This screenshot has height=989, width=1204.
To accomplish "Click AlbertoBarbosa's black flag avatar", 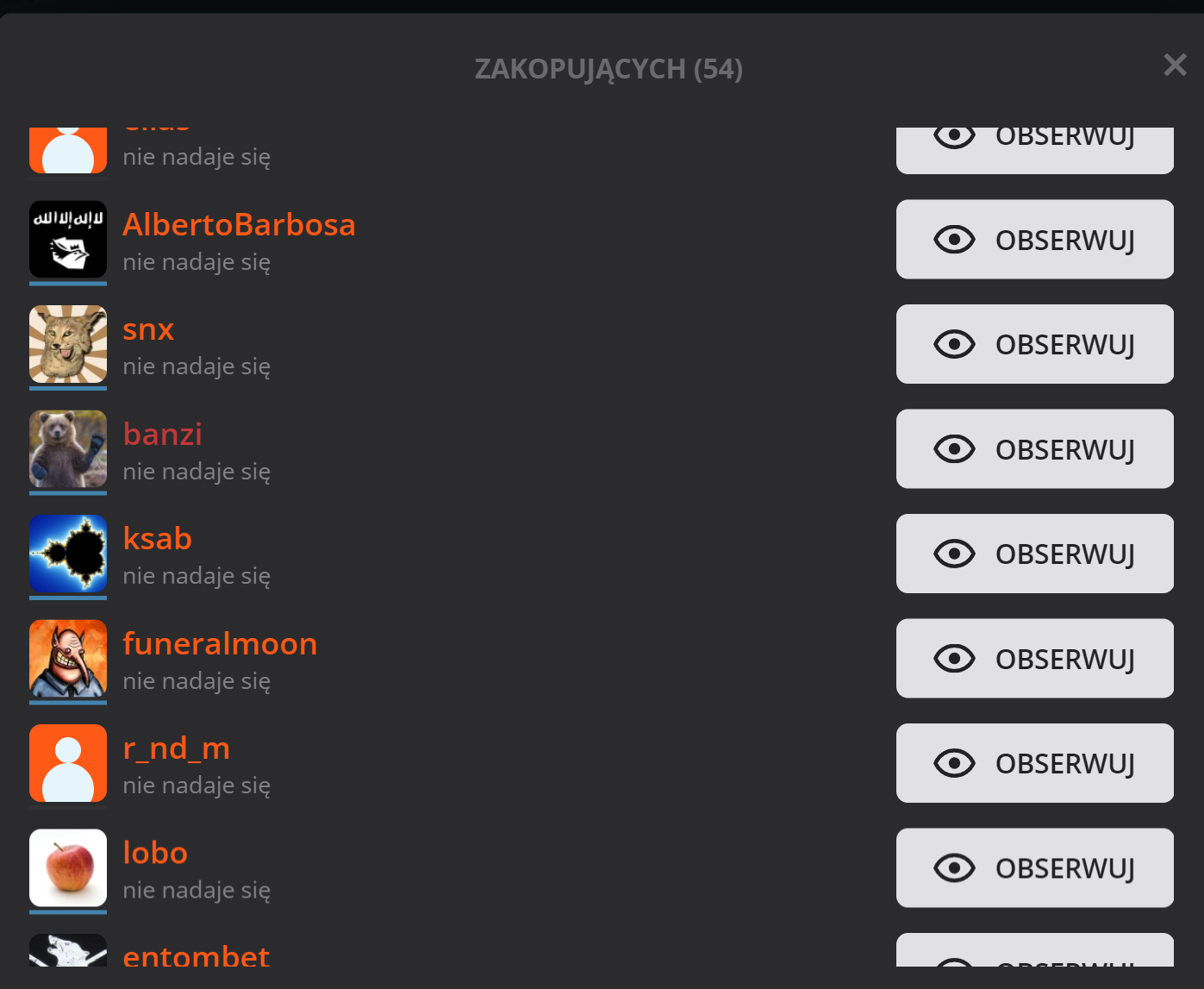I will pos(68,240).
